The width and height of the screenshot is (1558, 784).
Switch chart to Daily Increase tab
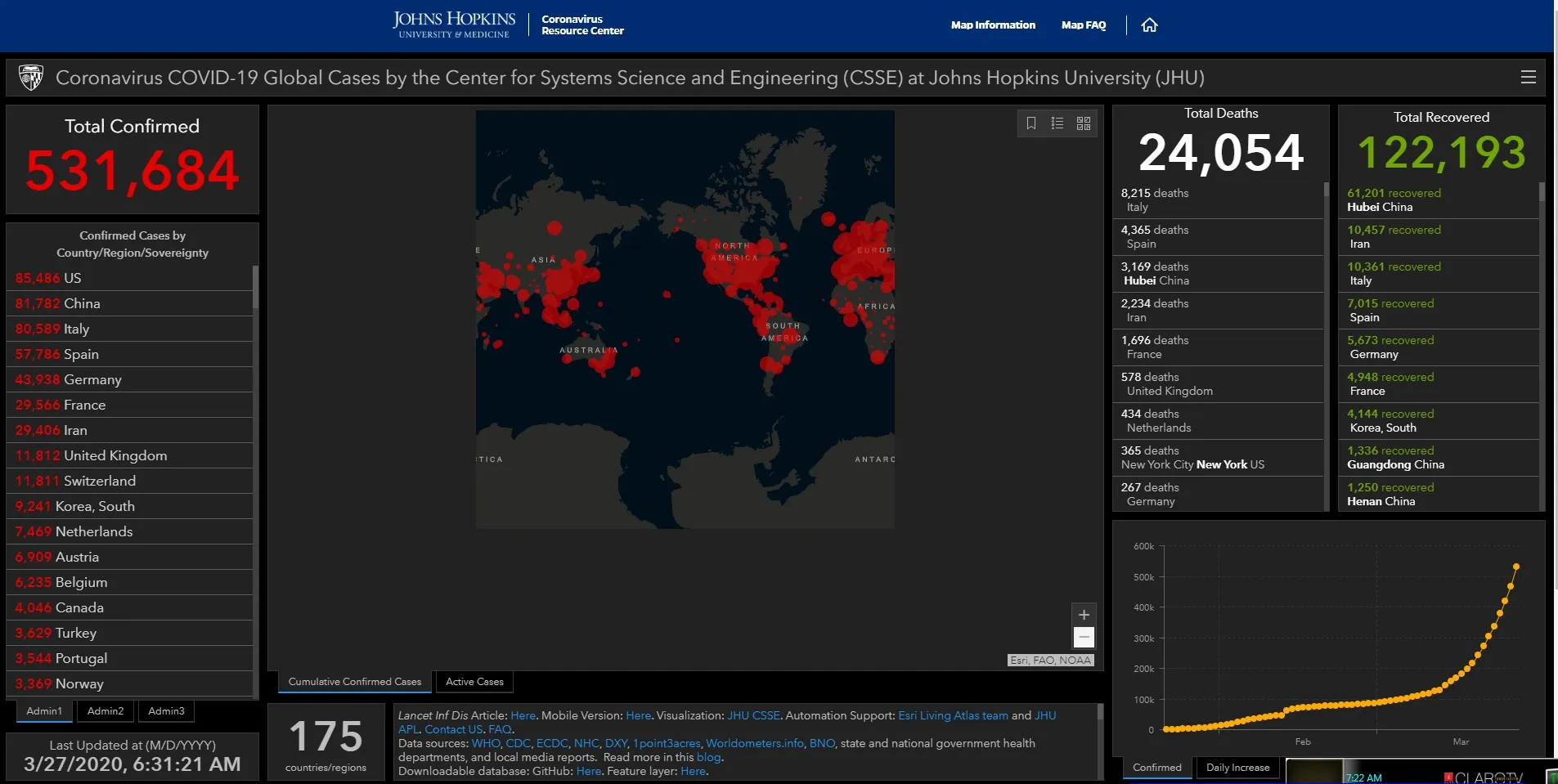(x=1237, y=768)
